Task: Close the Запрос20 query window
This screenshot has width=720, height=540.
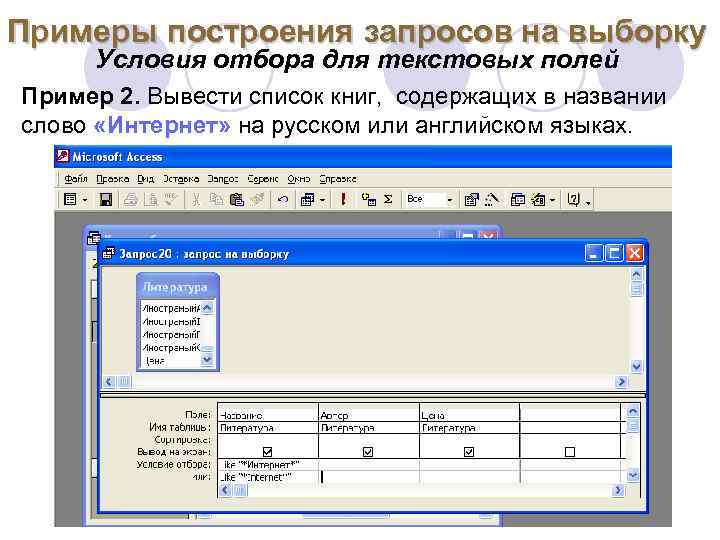Action: (635, 253)
